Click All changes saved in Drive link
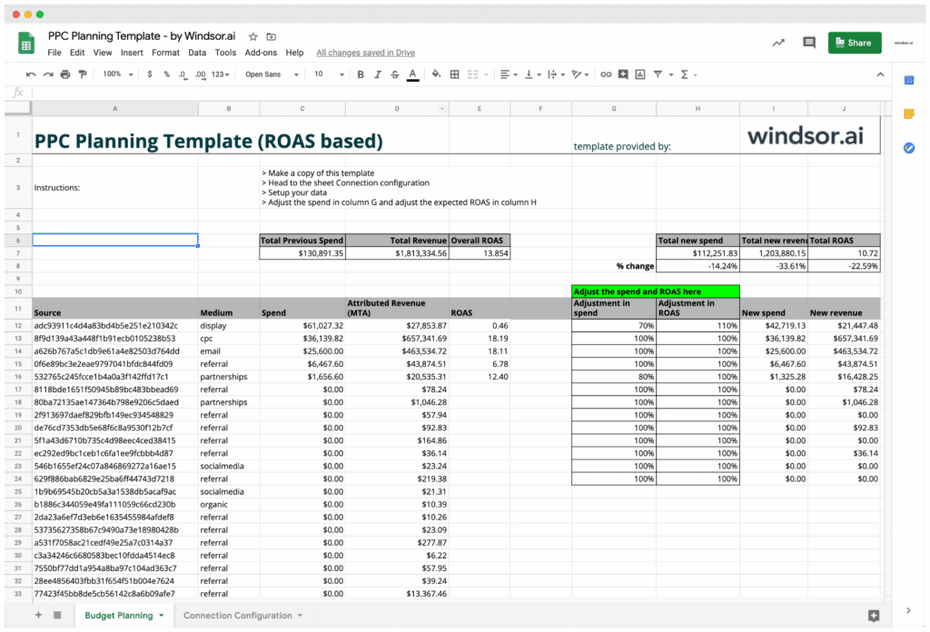This screenshot has width=930, height=632. (365, 53)
